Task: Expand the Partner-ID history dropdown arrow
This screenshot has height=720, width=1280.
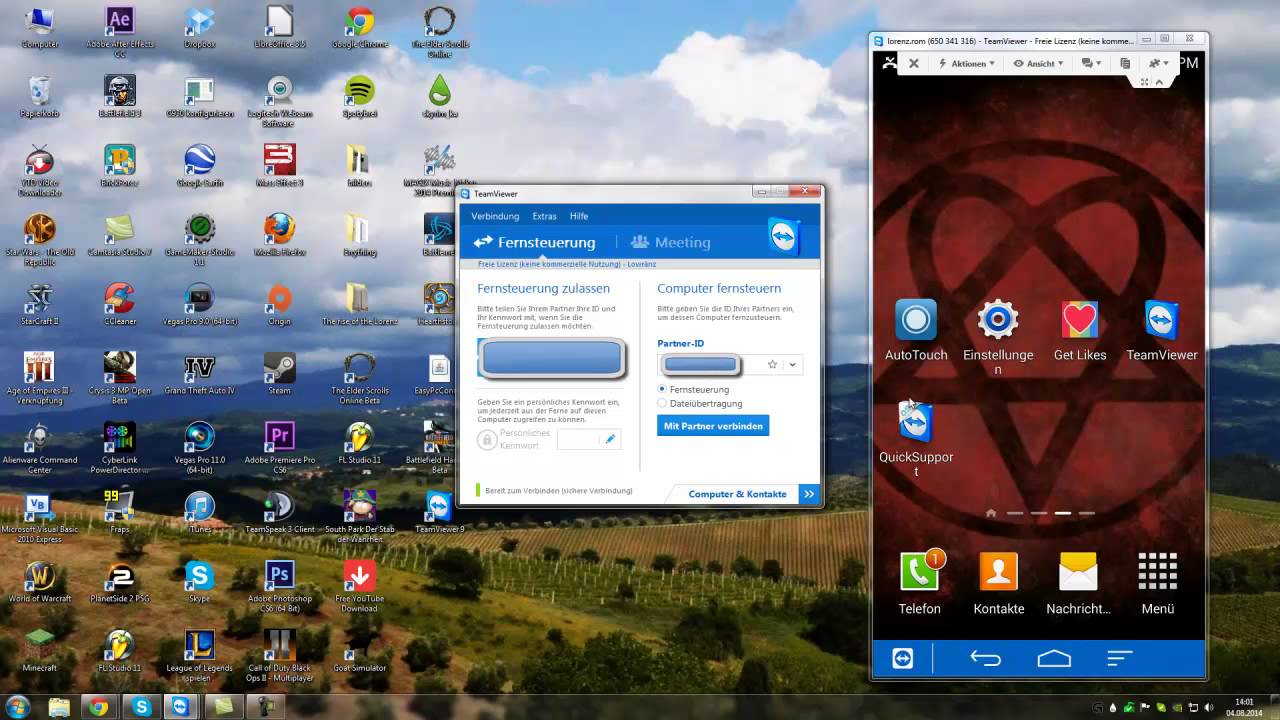Action: click(792, 365)
